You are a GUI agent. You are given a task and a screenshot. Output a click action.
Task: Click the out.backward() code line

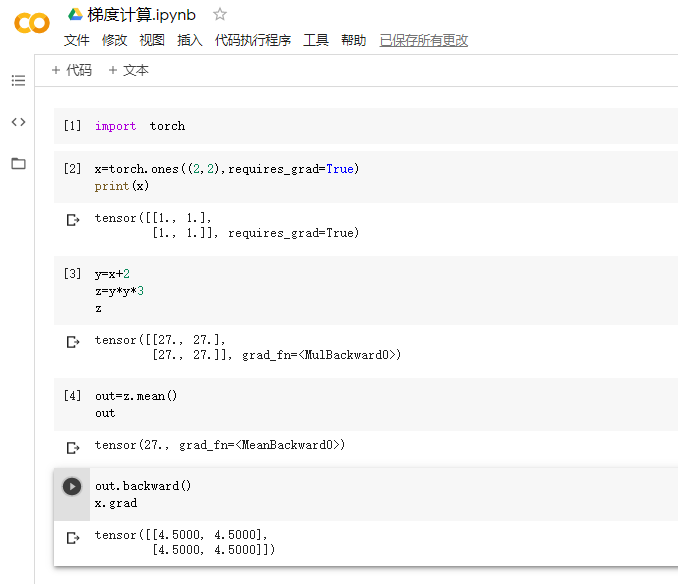tap(143, 486)
